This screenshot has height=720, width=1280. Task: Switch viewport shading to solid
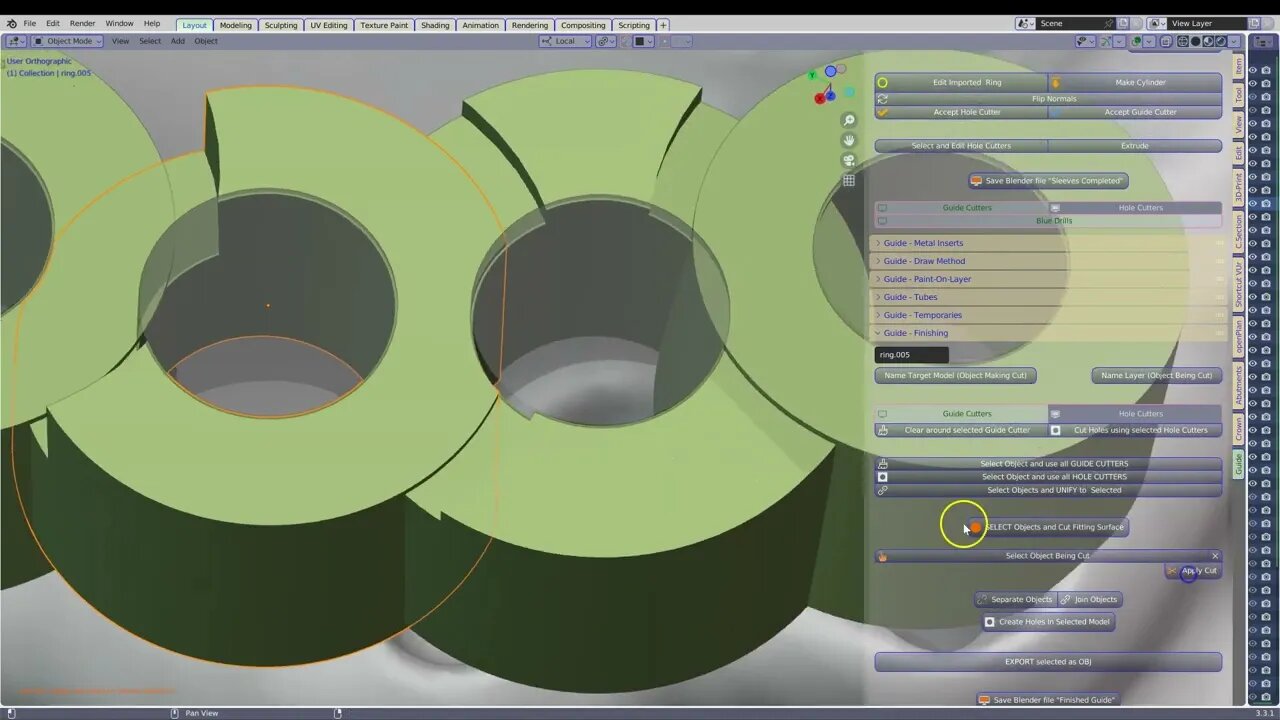[1195, 41]
